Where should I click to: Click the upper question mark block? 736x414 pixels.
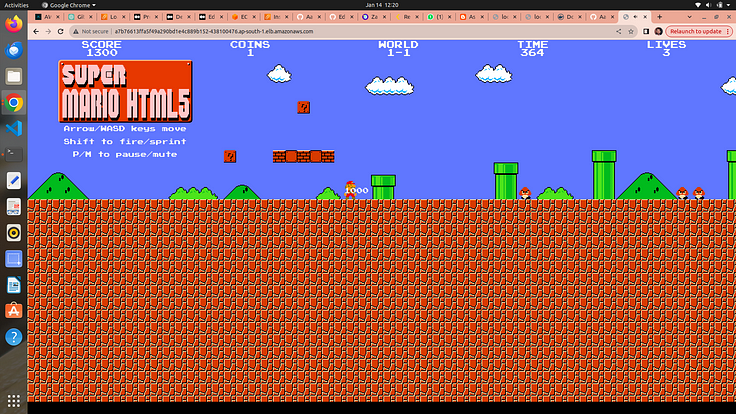(x=304, y=107)
